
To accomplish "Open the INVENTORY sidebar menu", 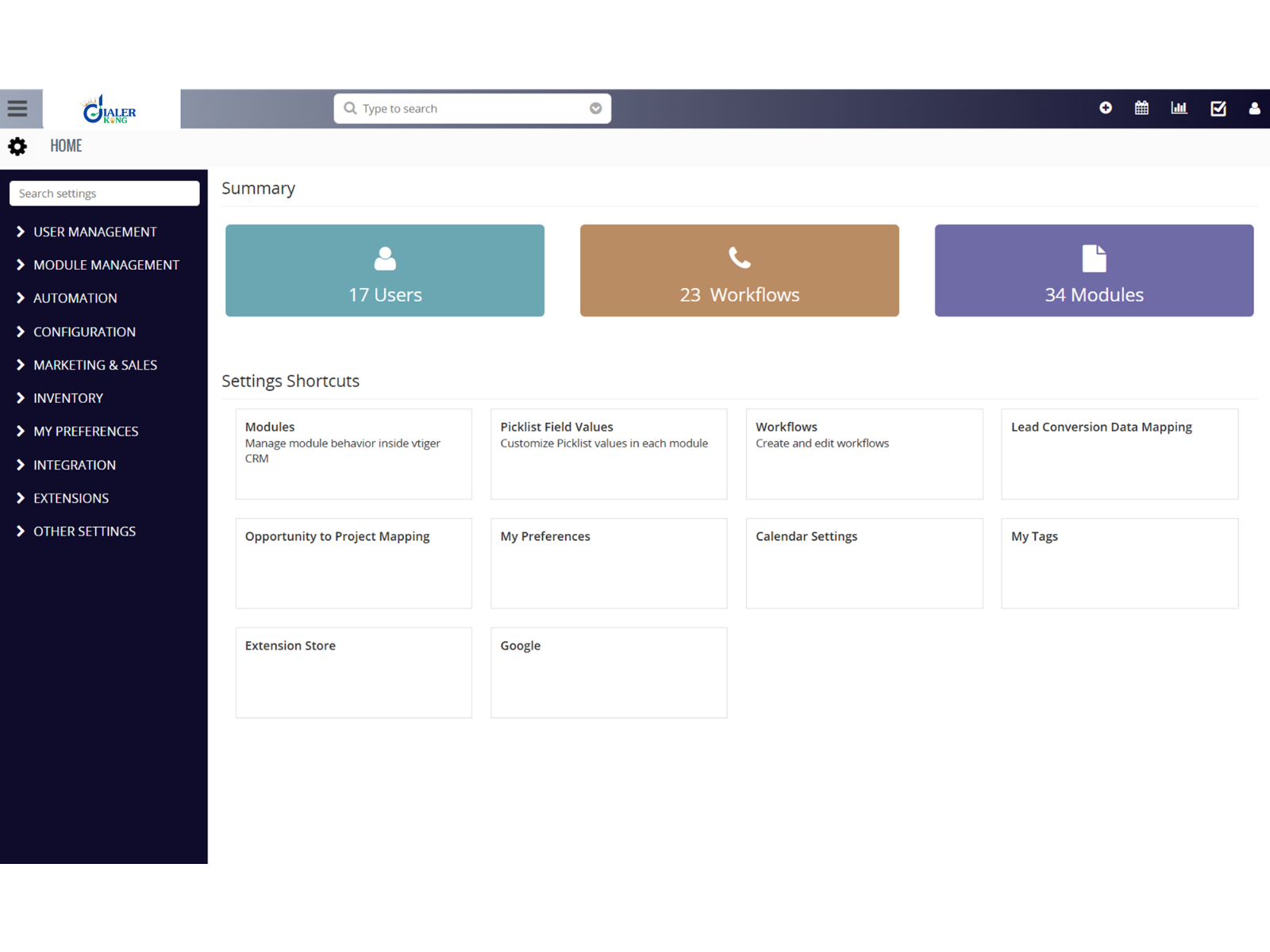I will [68, 397].
